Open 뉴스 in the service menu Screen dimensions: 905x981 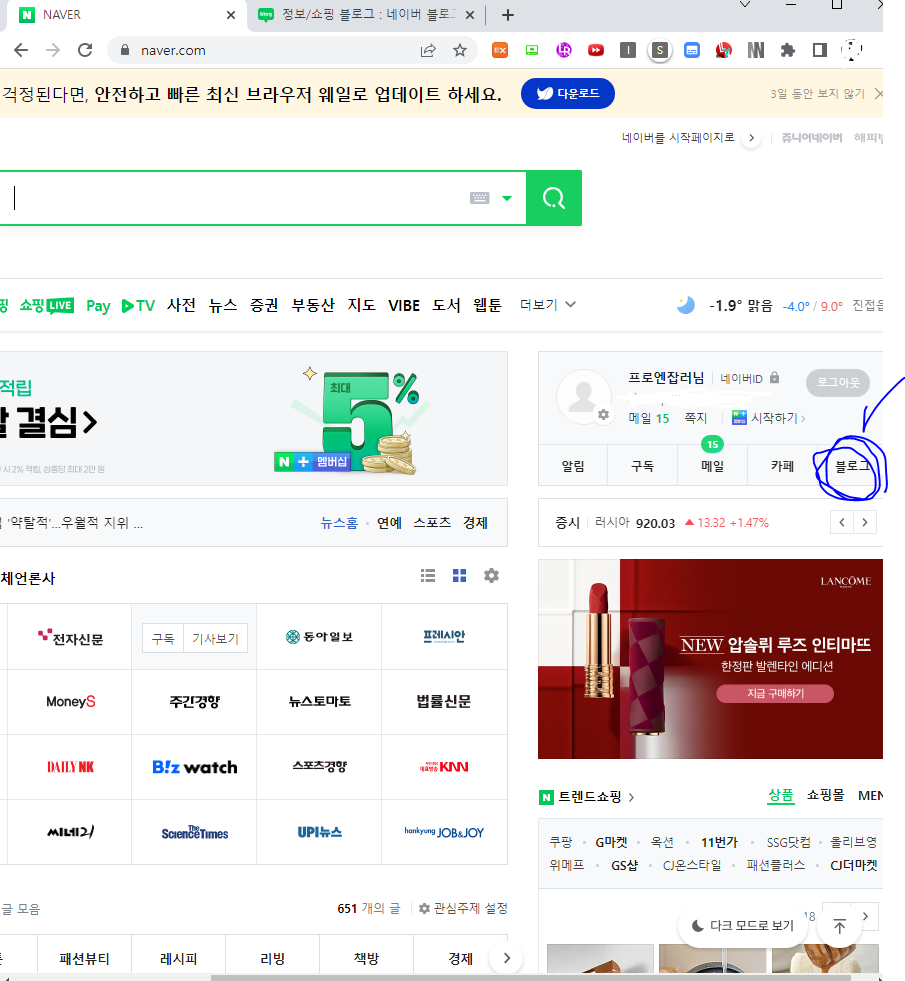[223, 305]
